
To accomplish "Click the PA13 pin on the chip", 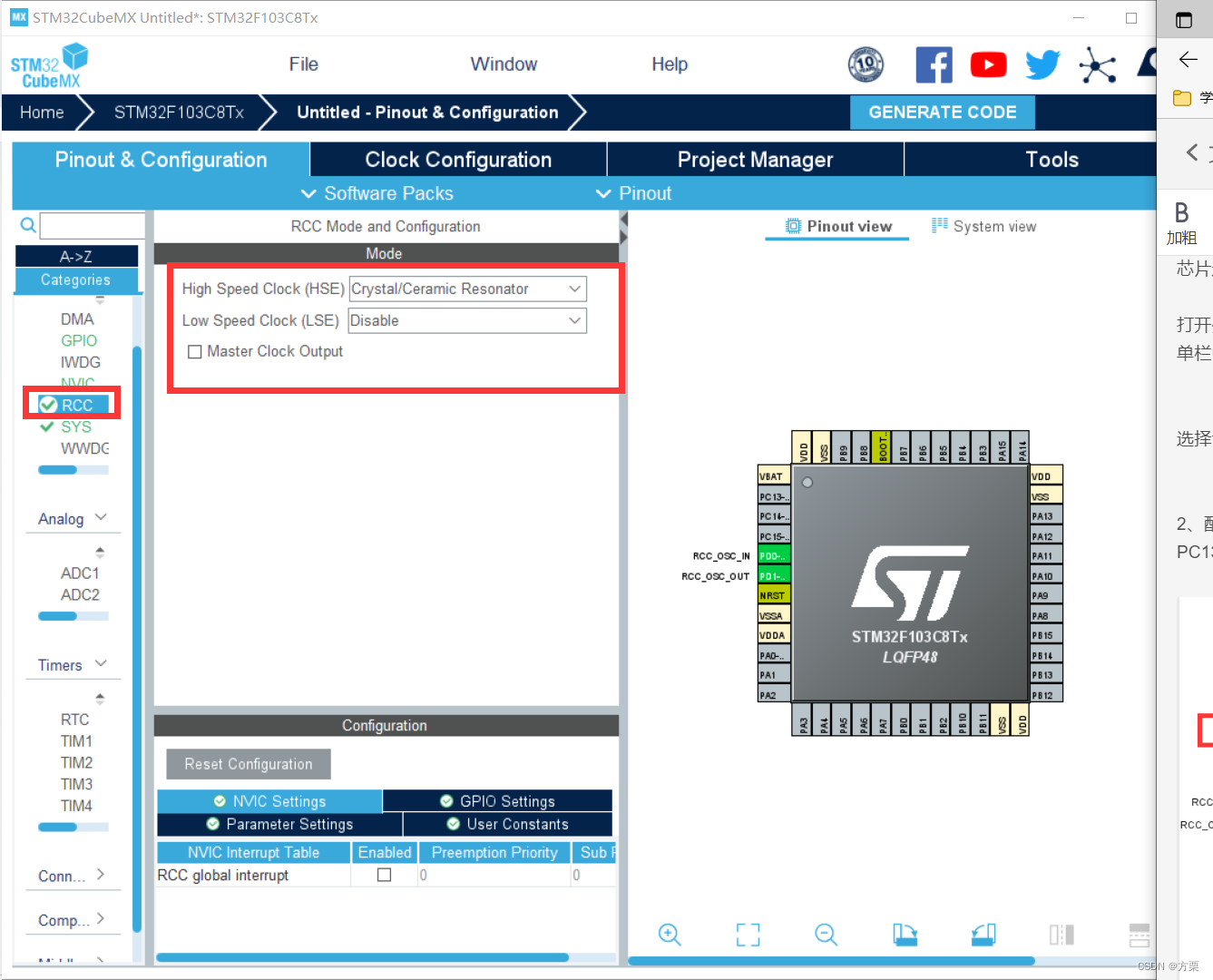I will (1046, 516).
